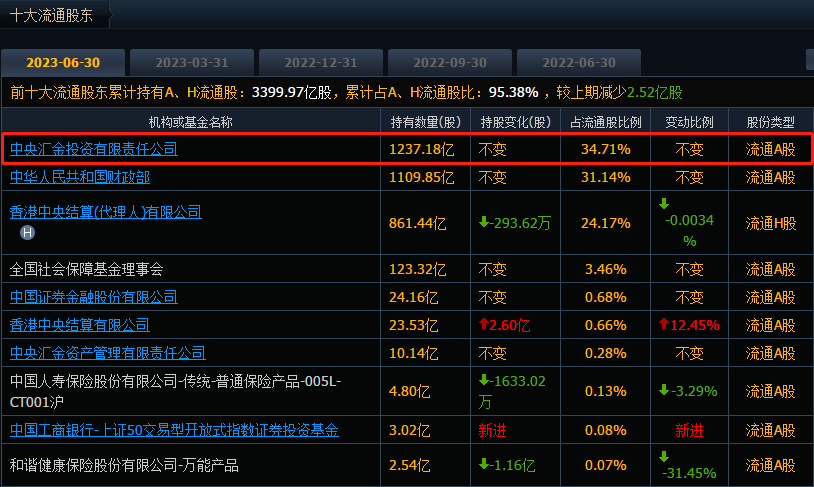Switch to the 2023-03-31 tab

click(192, 63)
